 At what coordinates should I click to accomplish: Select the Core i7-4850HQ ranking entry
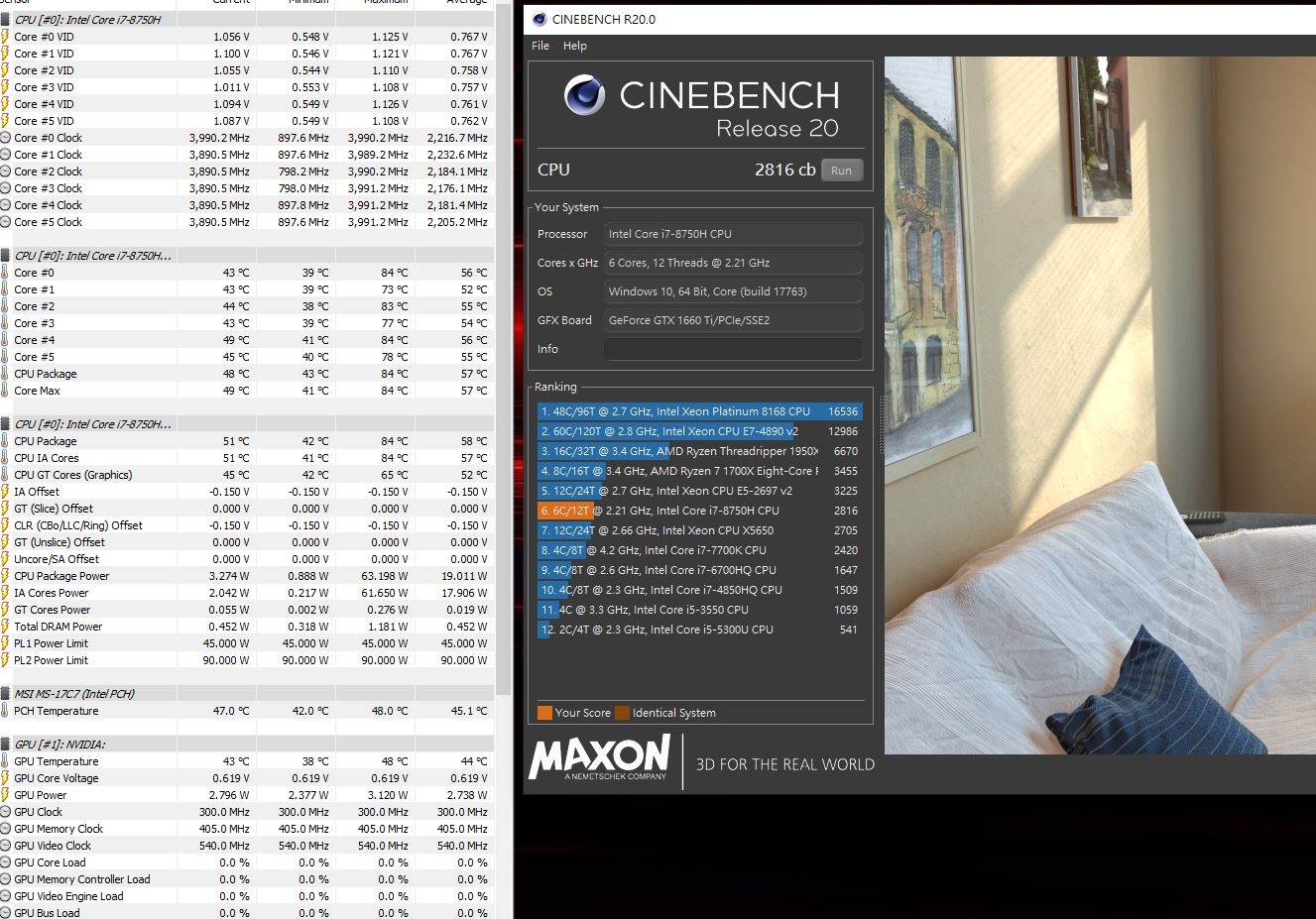[699, 590]
